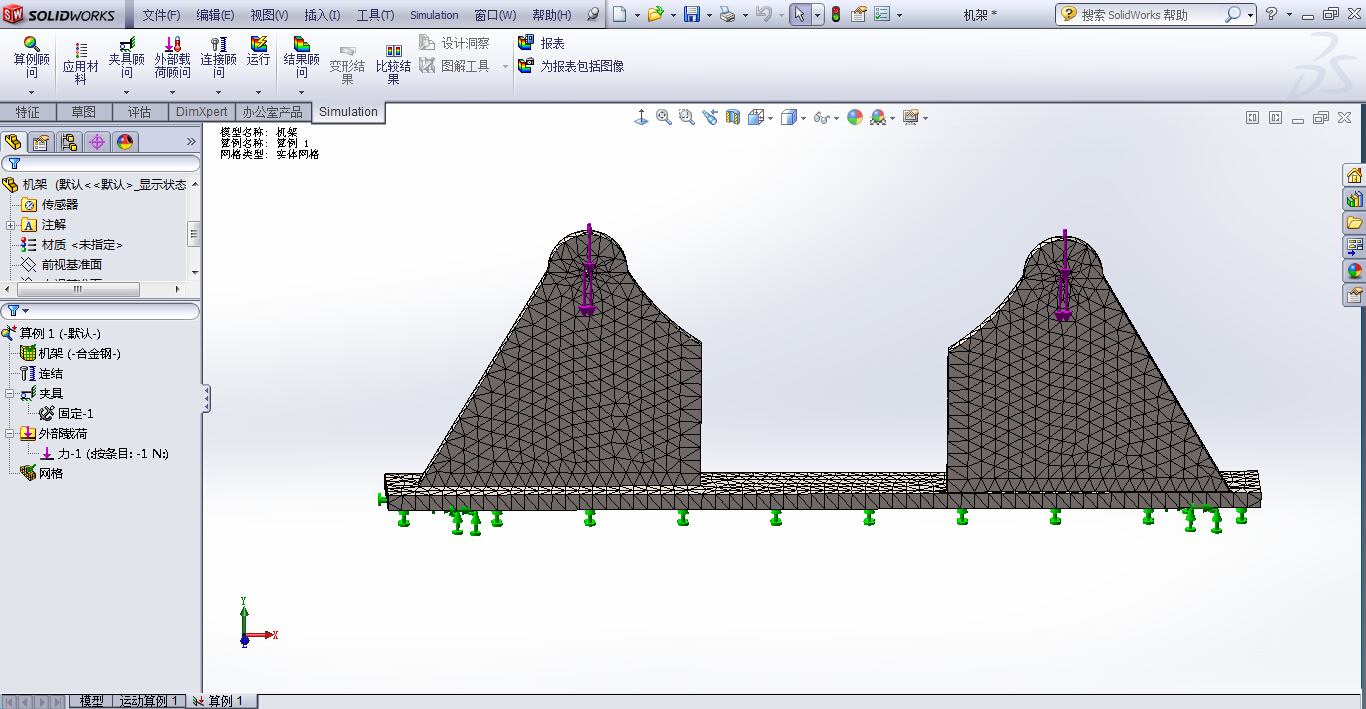Switch to FeatureManager design tree tab
The image size is (1366, 709).
(x=14, y=142)
